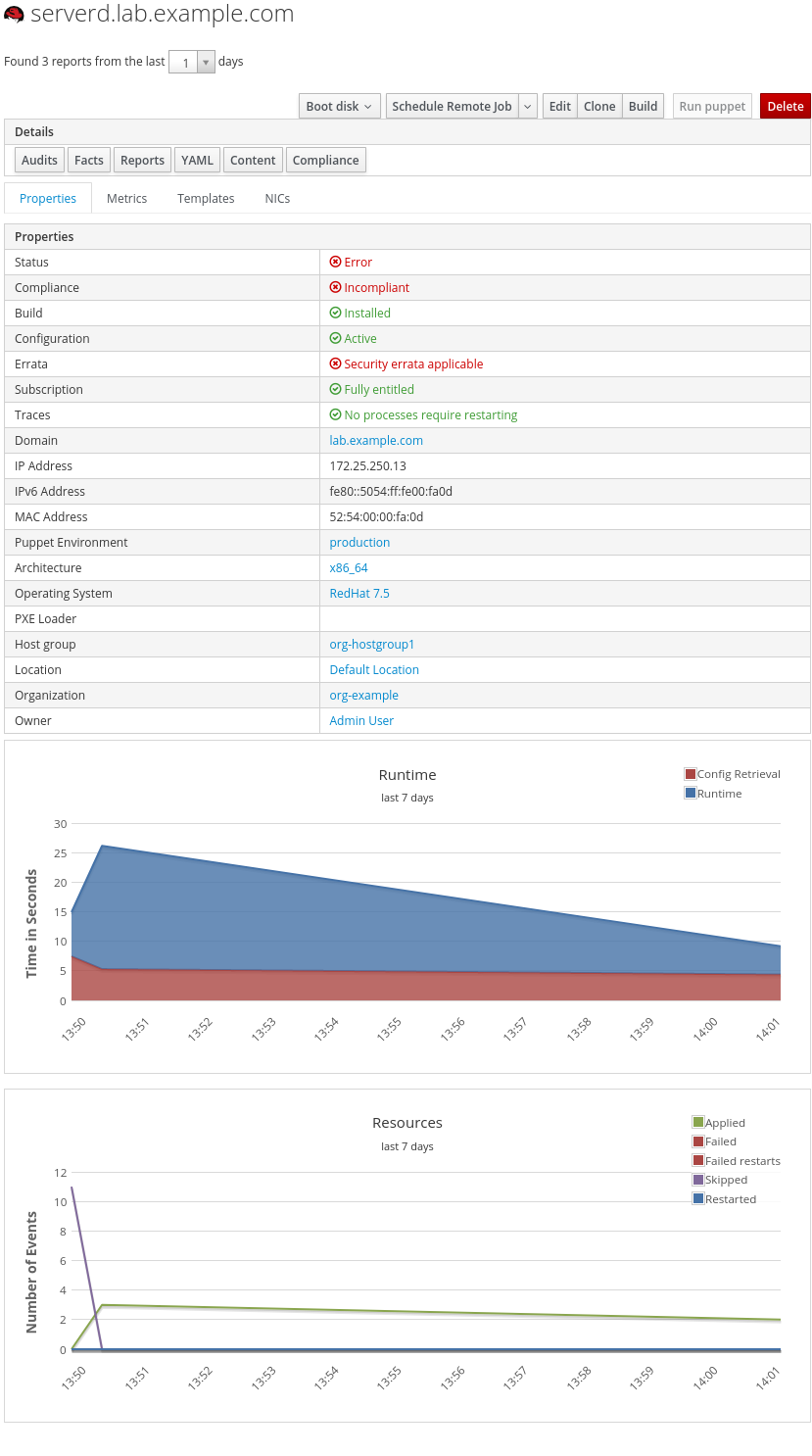The image size is (812, 1456).
Task: Click the Active configuration check icon
Action: tap(335, 338)
